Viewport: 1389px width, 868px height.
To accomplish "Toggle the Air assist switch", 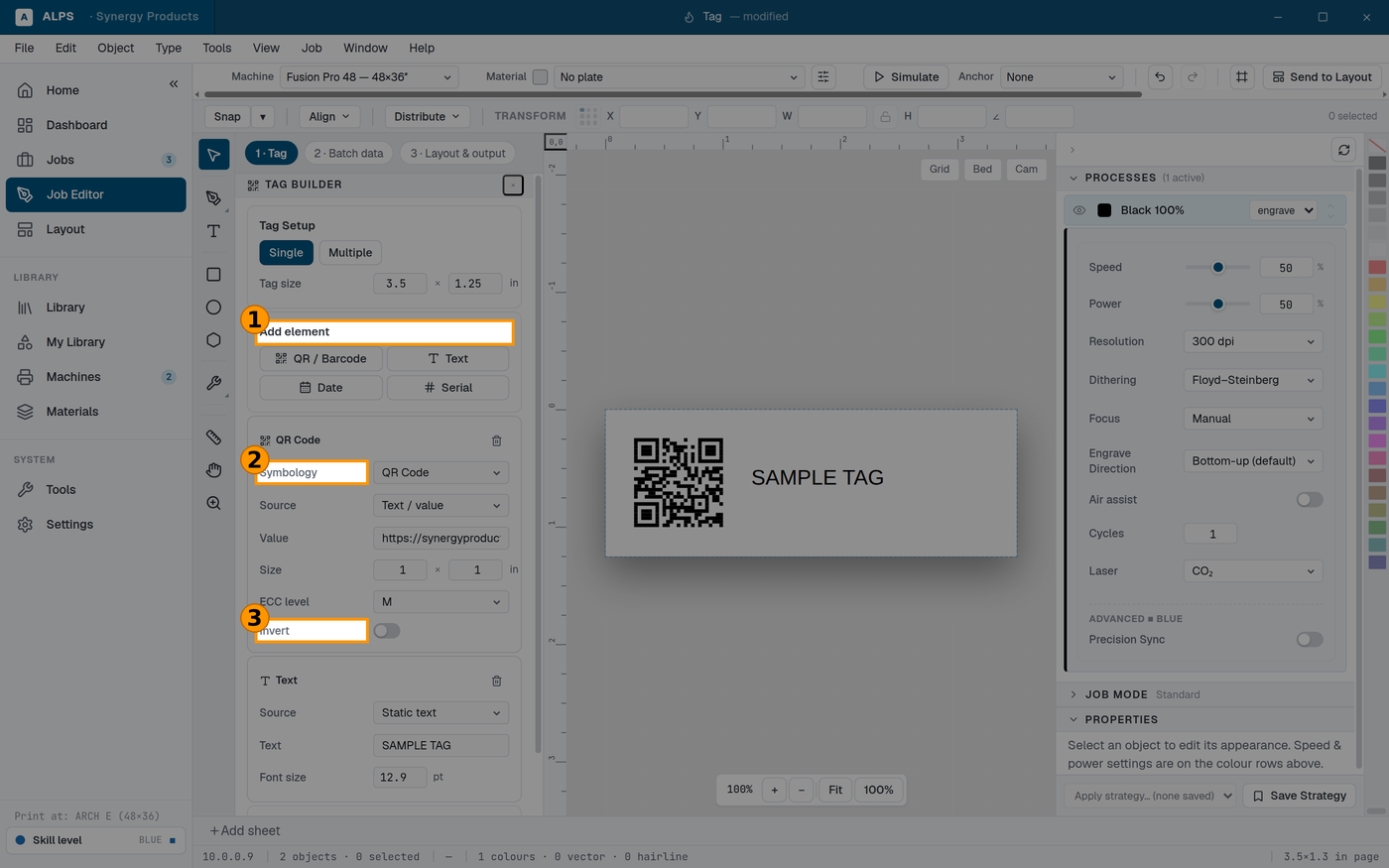I will (x=1310, y=500).
